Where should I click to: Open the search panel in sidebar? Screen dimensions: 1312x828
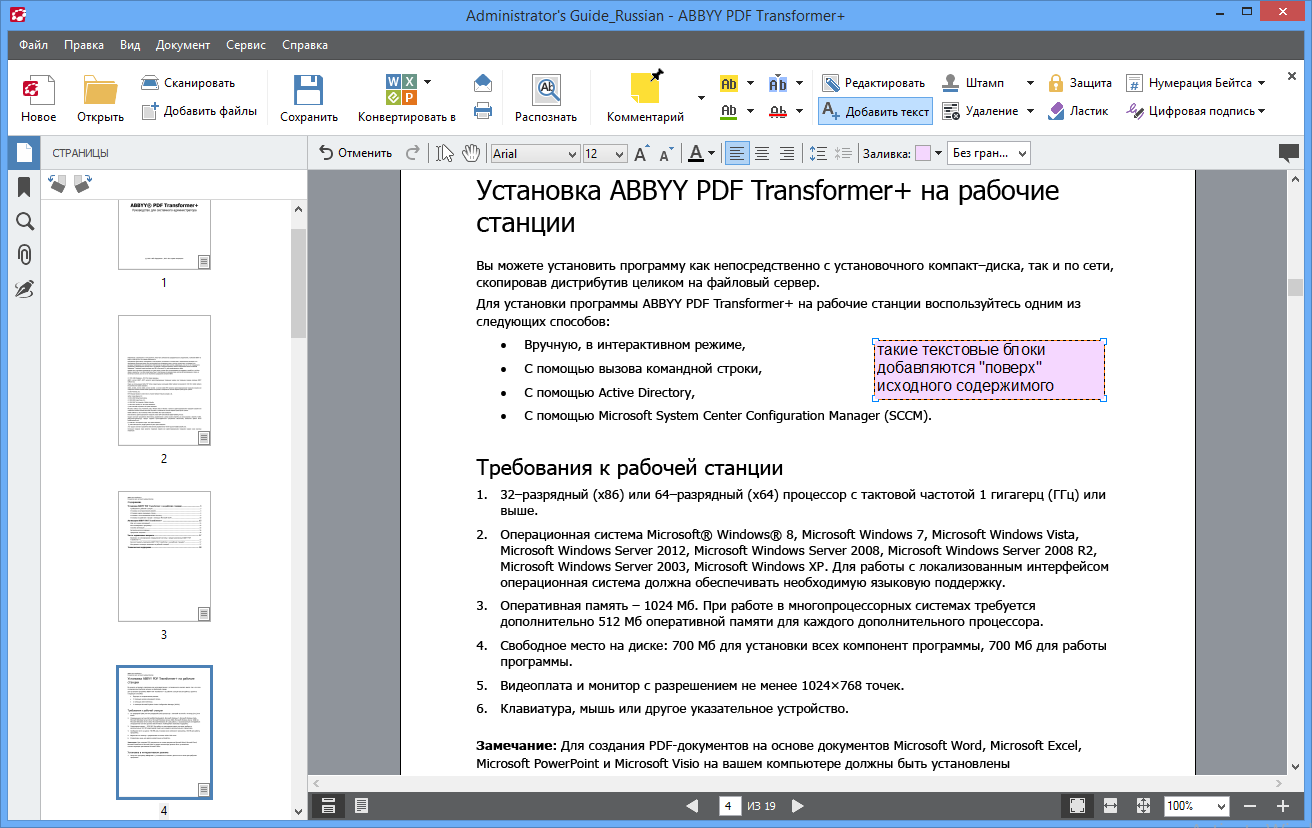[24, 221]
